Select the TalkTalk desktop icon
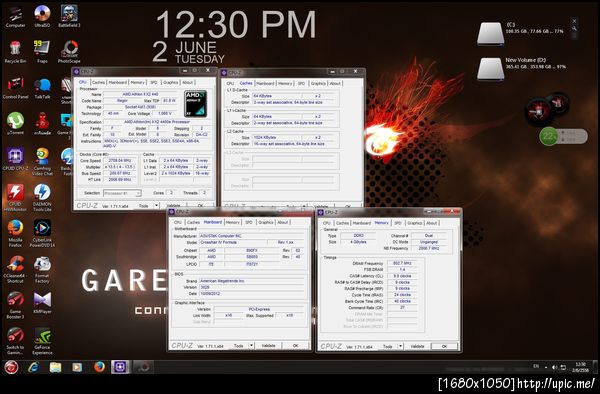This screenshot has width=600, height=394. pos(42,88)
